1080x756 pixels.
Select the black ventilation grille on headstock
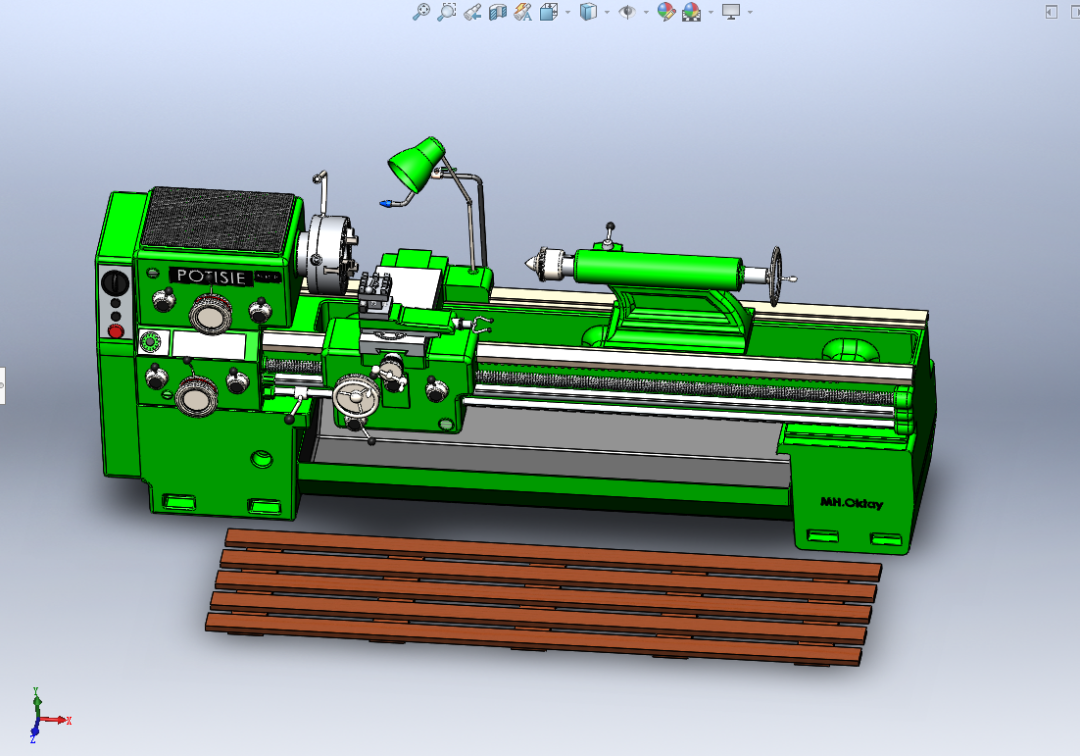click(218, 219)
